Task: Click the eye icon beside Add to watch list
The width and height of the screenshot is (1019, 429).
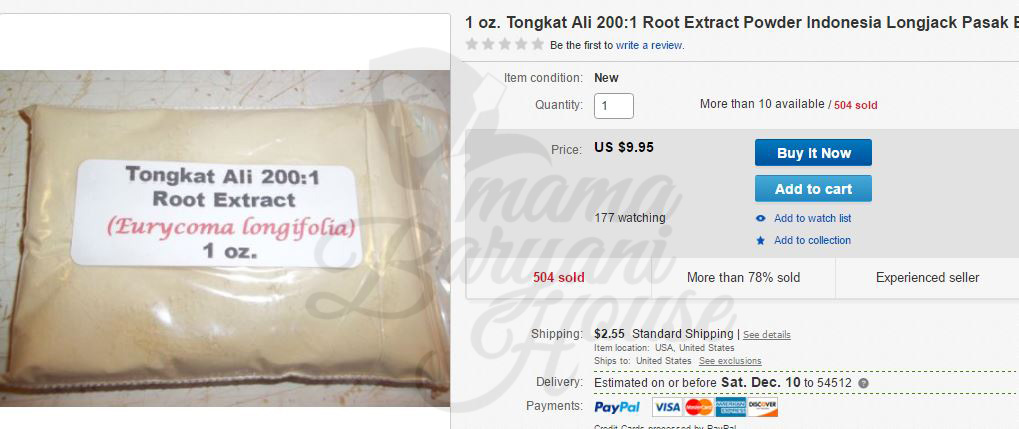Action: pos(760,218)
